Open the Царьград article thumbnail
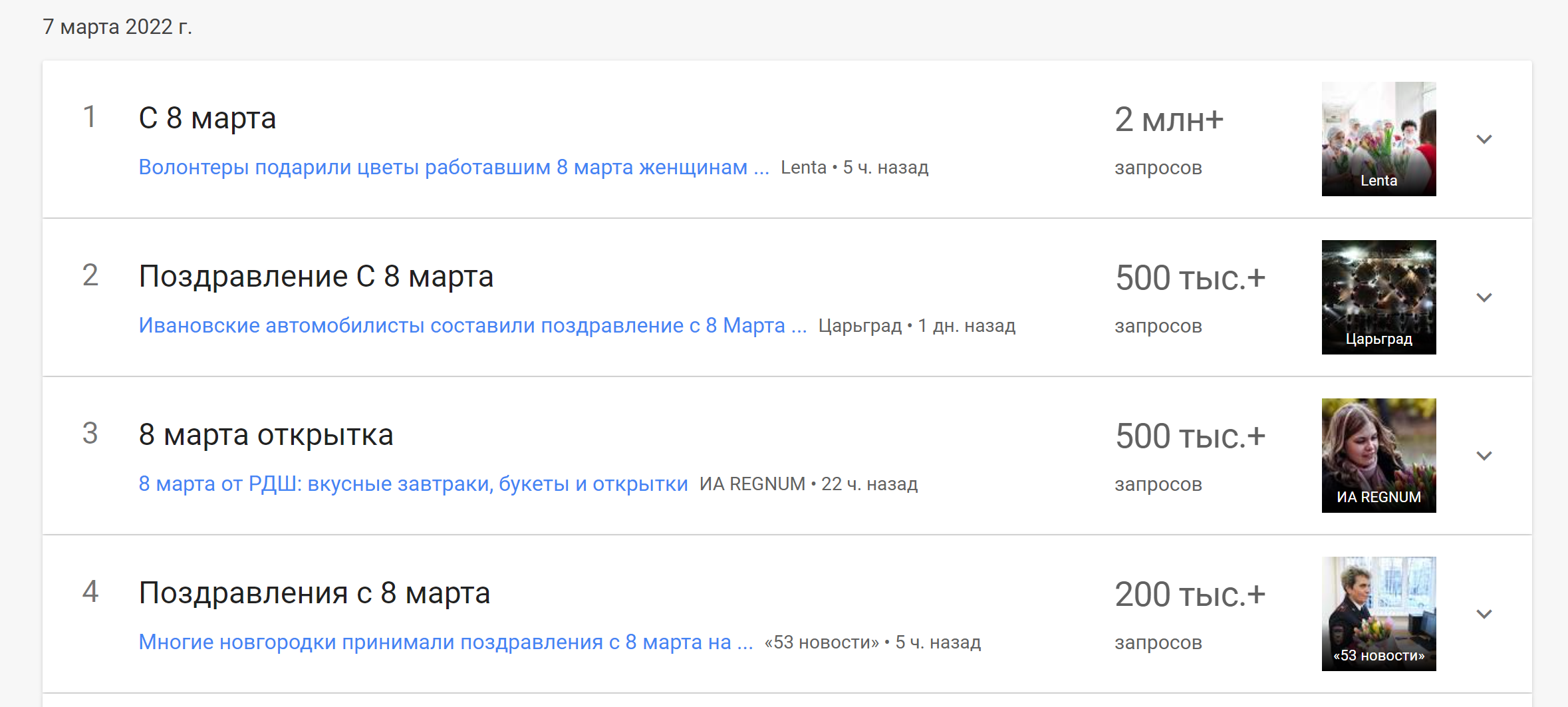1568x707 pixels. [1378, 297]
